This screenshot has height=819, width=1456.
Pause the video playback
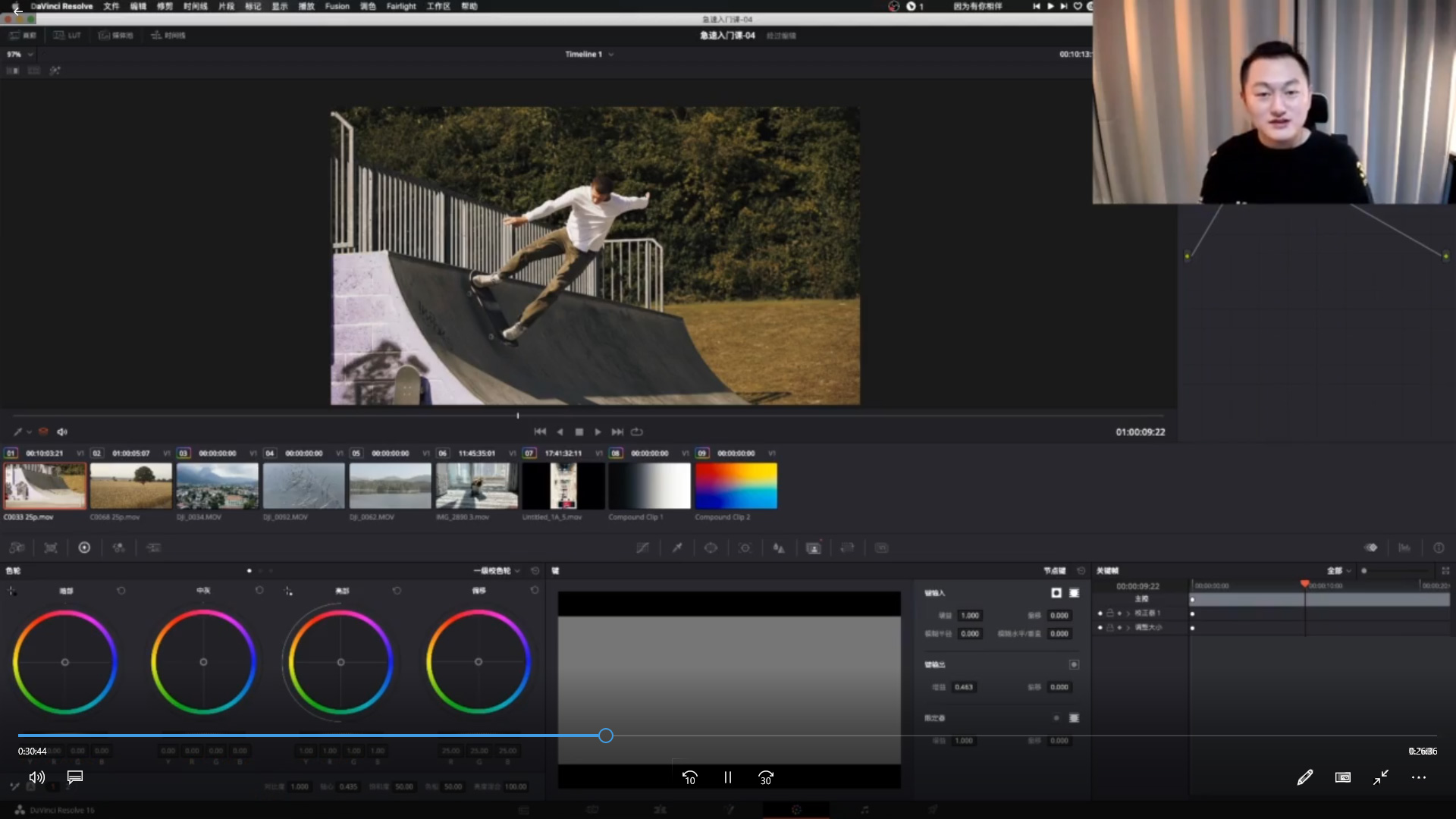click(728, 777)
